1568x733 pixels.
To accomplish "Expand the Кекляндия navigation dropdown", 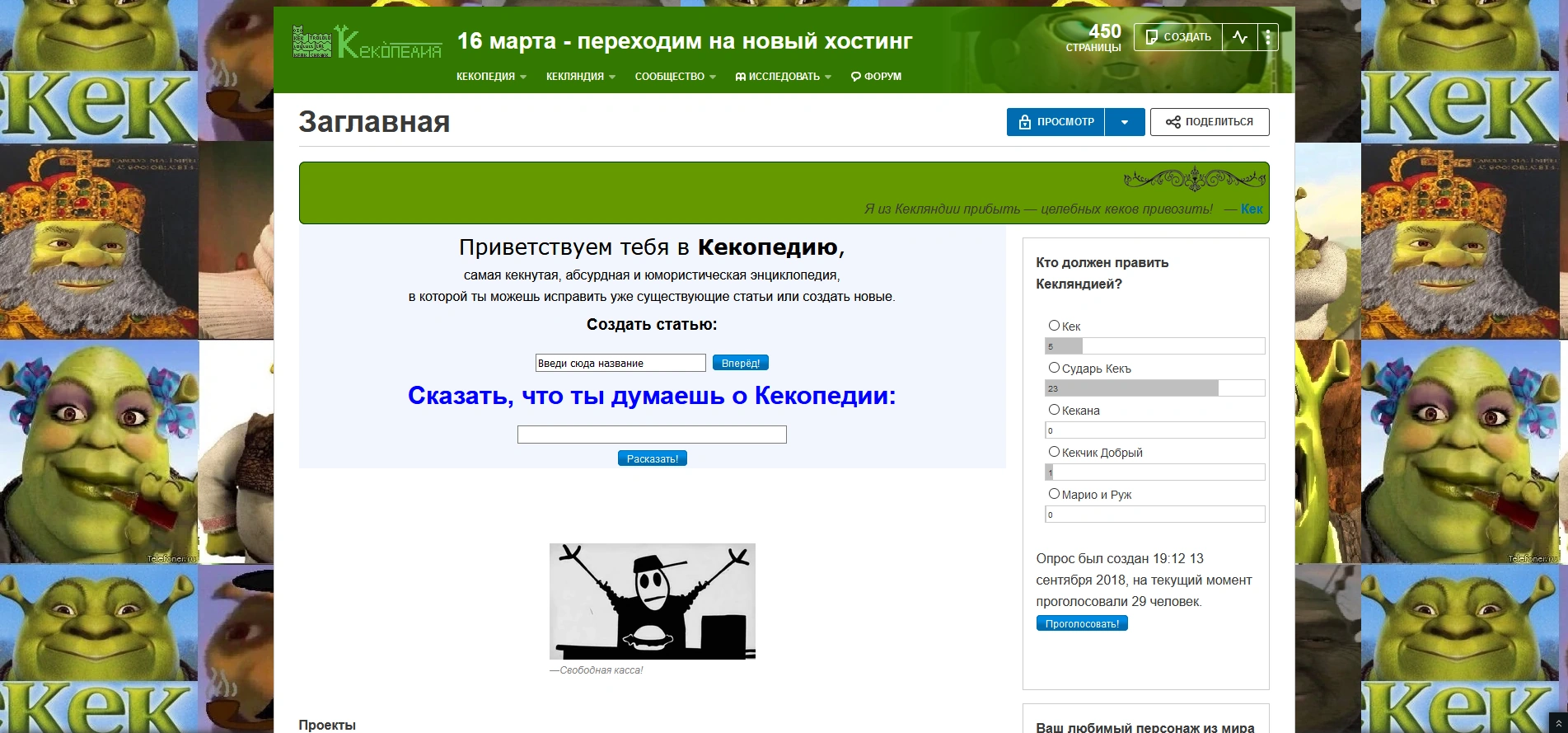I will [581, 77].
